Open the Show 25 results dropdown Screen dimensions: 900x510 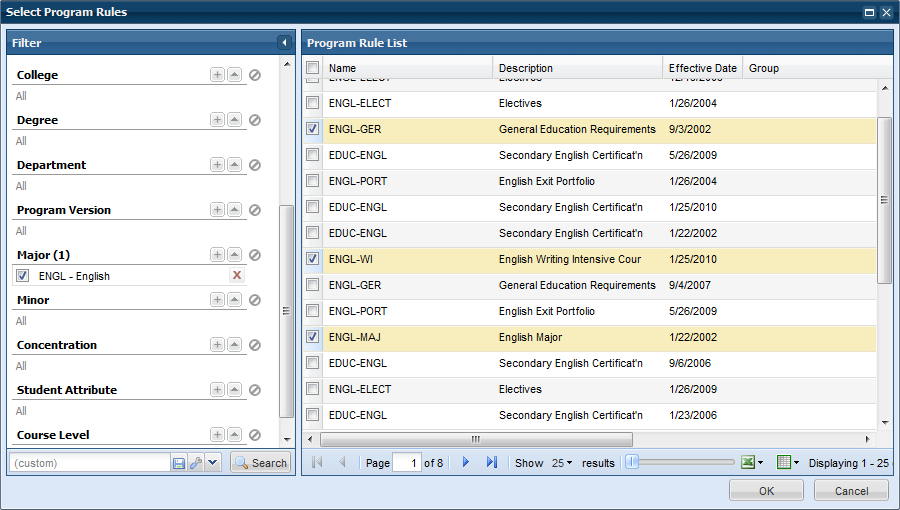(x=561, y=463)
